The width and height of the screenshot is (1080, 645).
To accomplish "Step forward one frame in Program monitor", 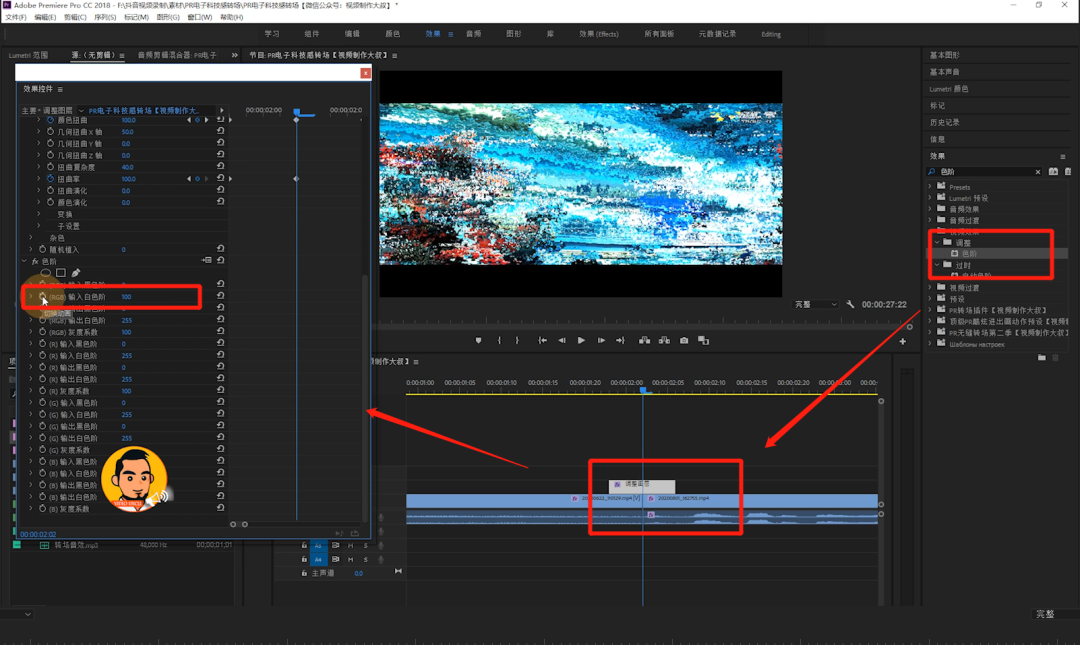I will coord(601,340).
